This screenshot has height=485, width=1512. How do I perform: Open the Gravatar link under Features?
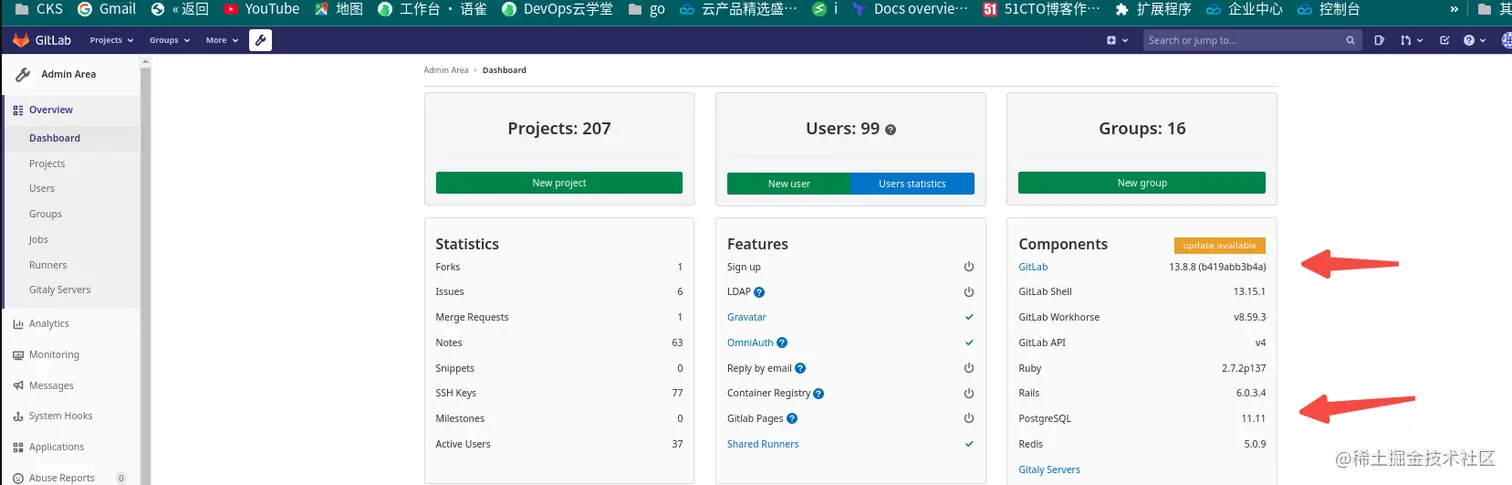[x=747, y=317]
